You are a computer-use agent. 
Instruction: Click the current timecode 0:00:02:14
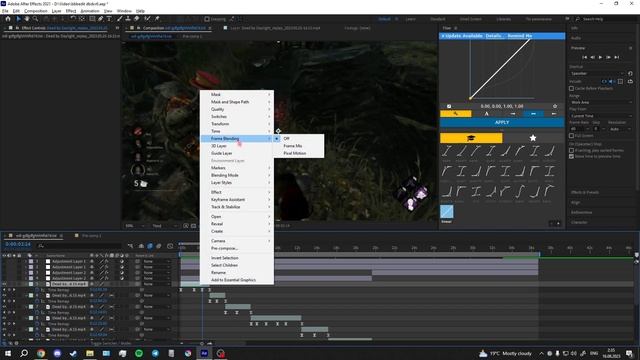(x=18, y=244)
